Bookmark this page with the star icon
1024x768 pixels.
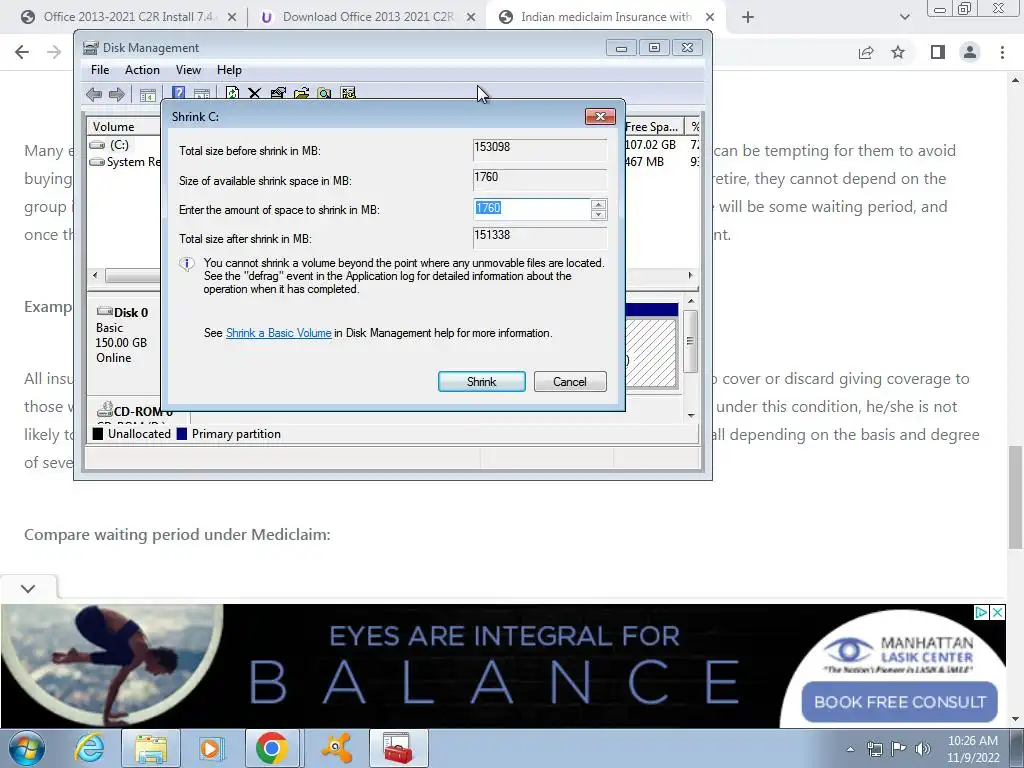click(x=898, y=52)
